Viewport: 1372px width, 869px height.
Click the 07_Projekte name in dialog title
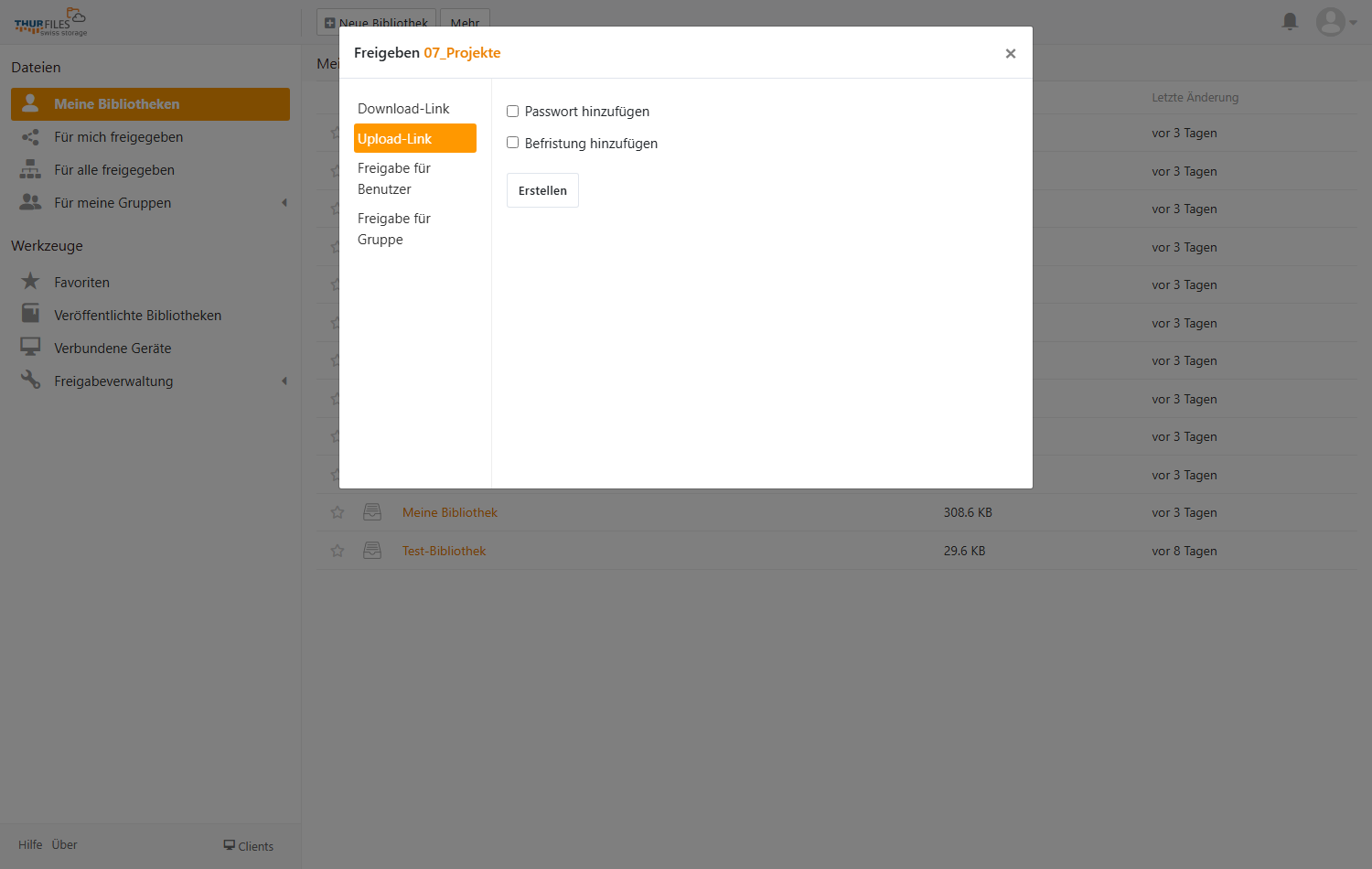coord(462,53)
